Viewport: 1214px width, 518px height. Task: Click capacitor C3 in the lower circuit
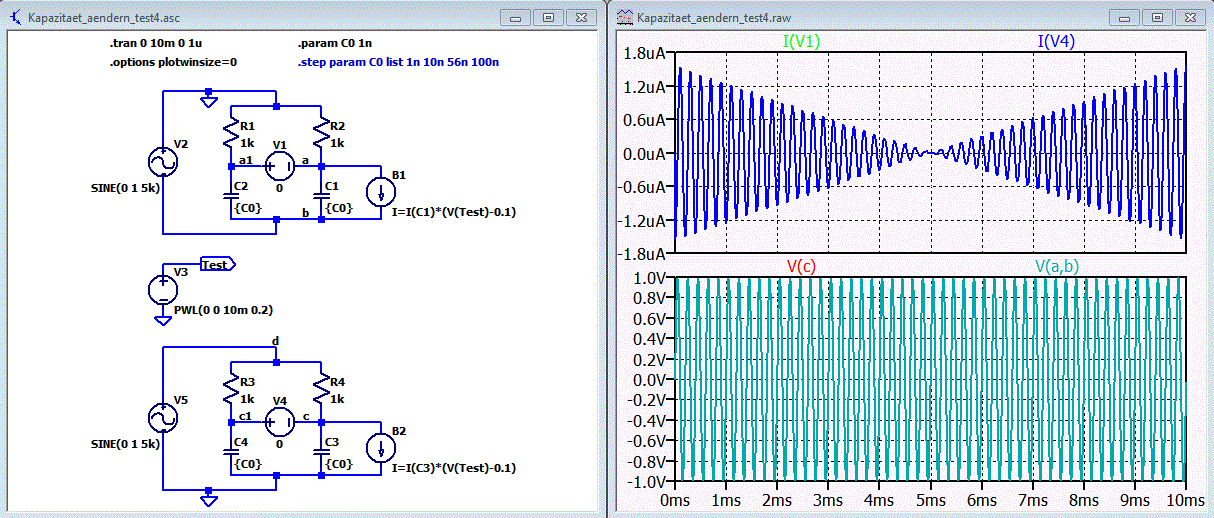pos(322,452)
